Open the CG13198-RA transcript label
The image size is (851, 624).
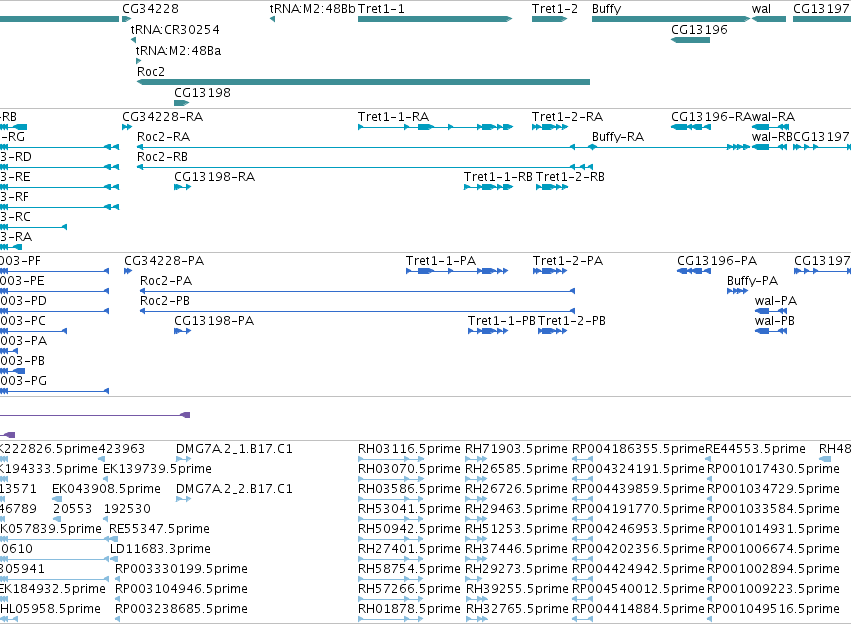tap(214, 177)
